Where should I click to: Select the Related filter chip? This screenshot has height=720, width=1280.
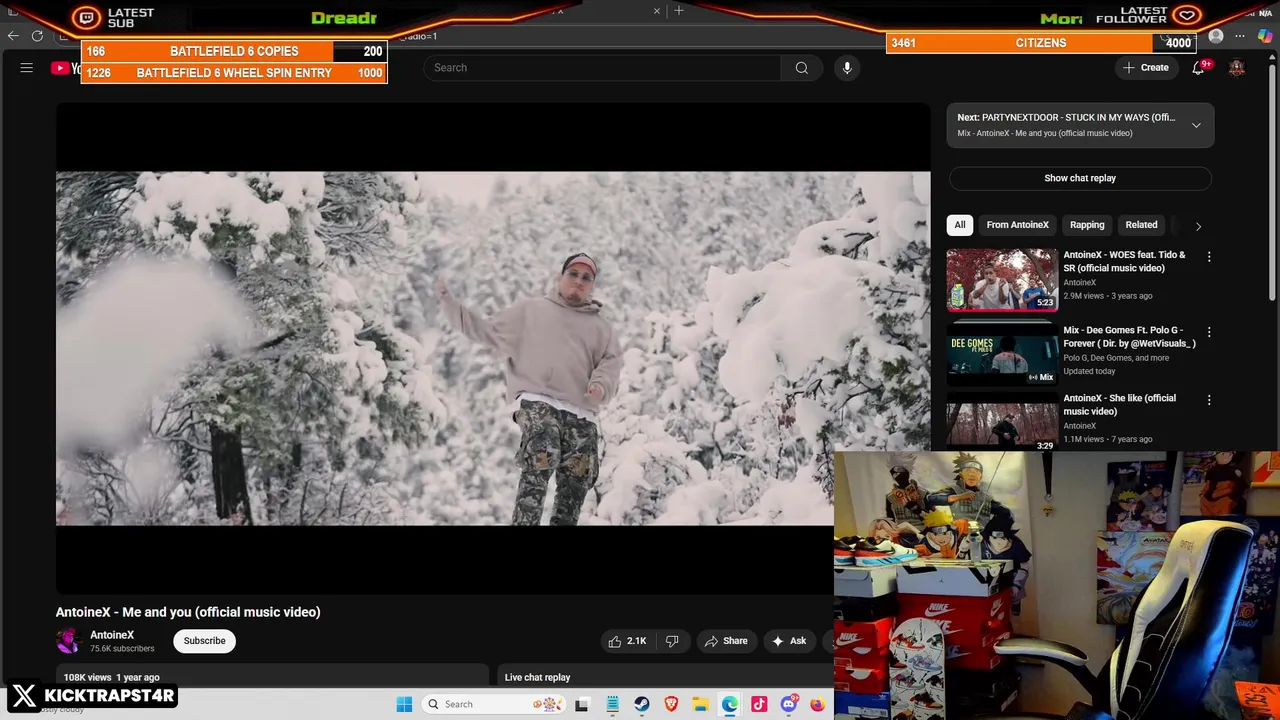click(x=1141, y=225)
